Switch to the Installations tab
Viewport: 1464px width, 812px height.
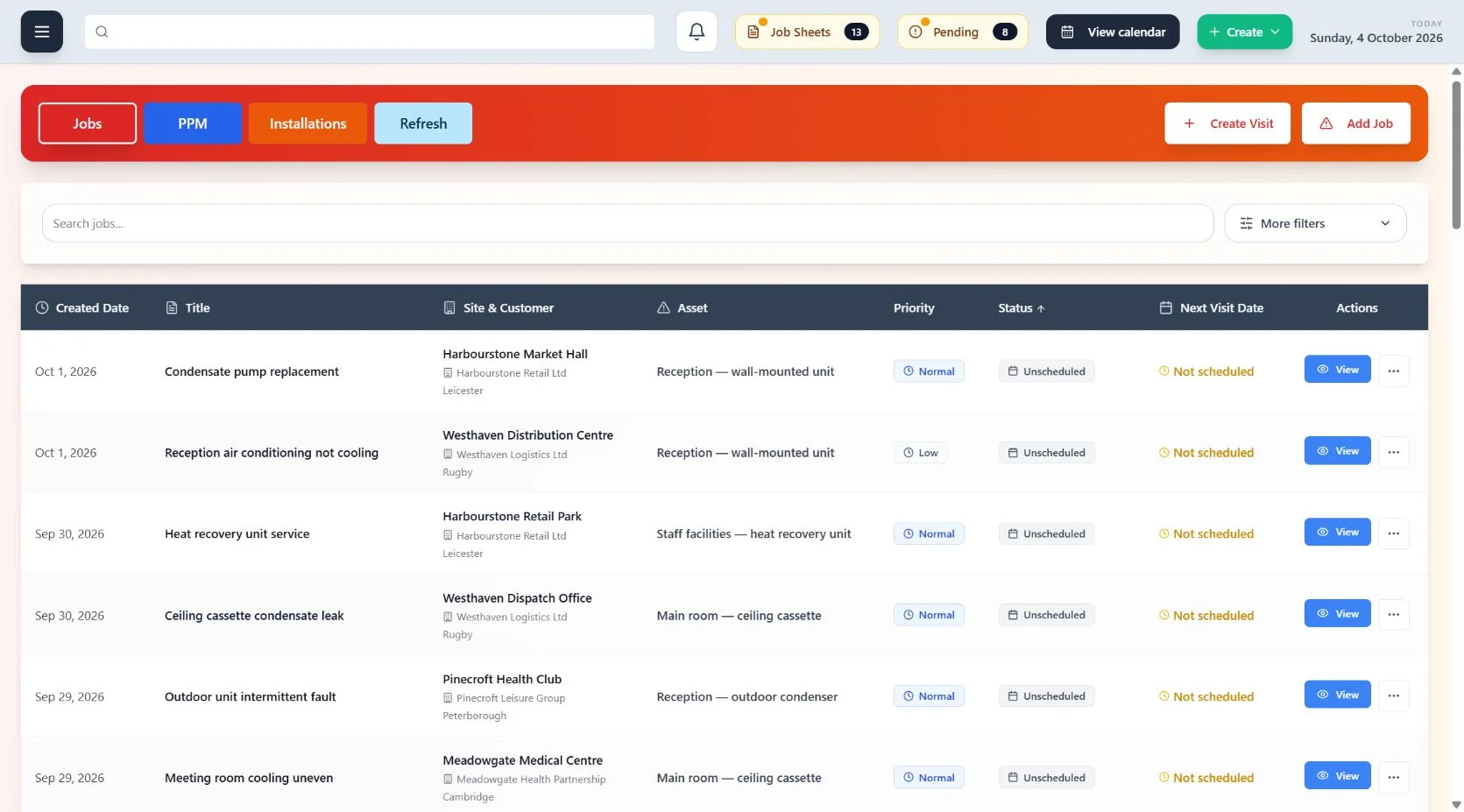click(x=308, y=124)
